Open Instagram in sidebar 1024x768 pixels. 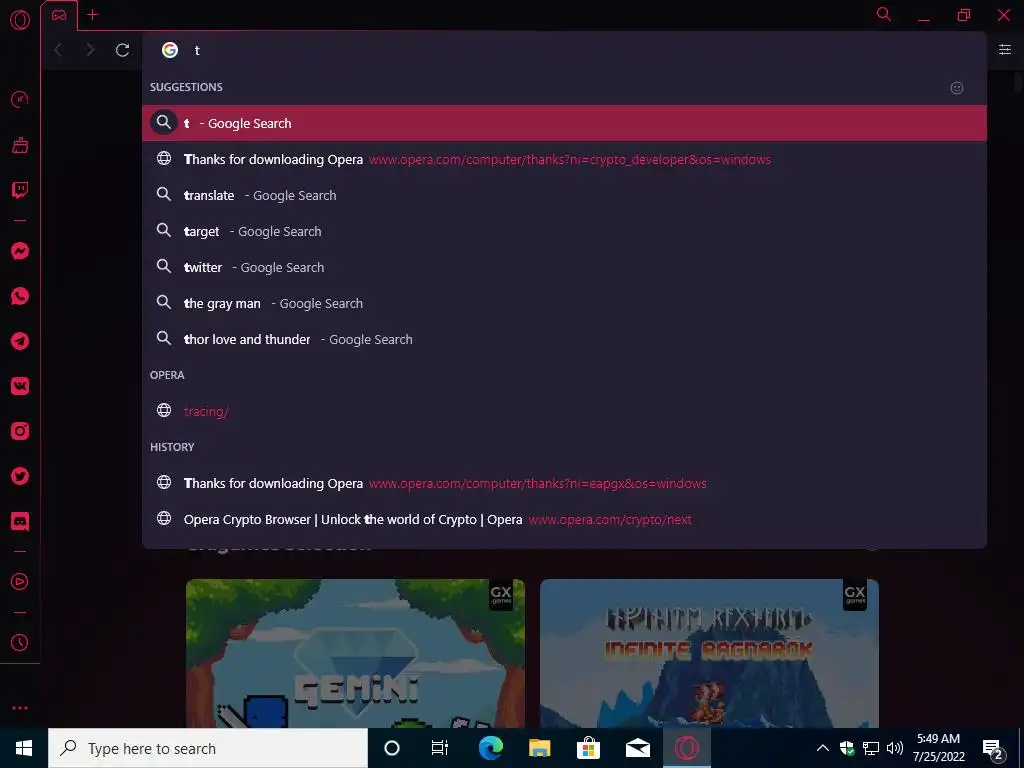(20, 431)
